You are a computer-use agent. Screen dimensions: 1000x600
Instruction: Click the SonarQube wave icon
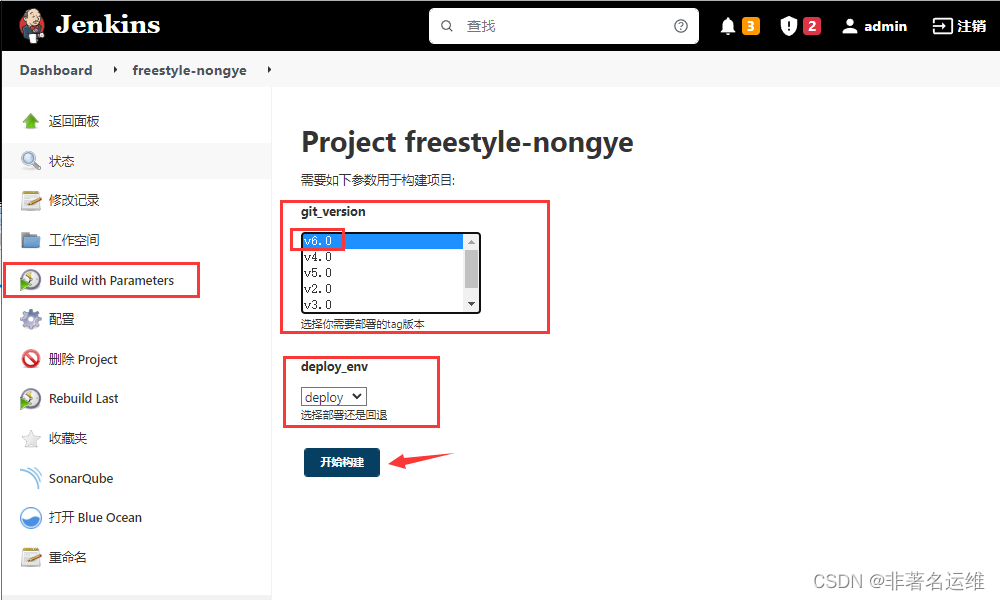click(31, 478)
